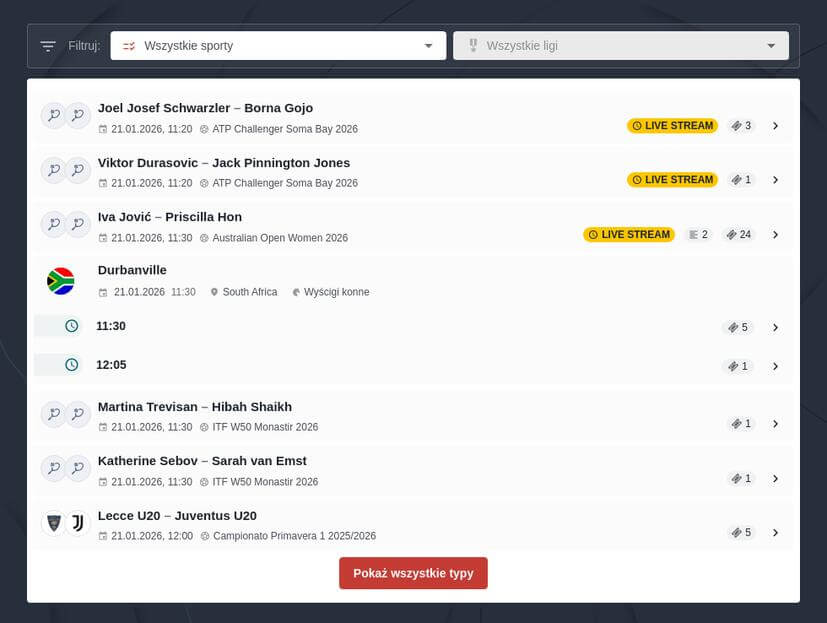Open Katherine Sebov – Sarah van Emst match

[x=202, y=461]
